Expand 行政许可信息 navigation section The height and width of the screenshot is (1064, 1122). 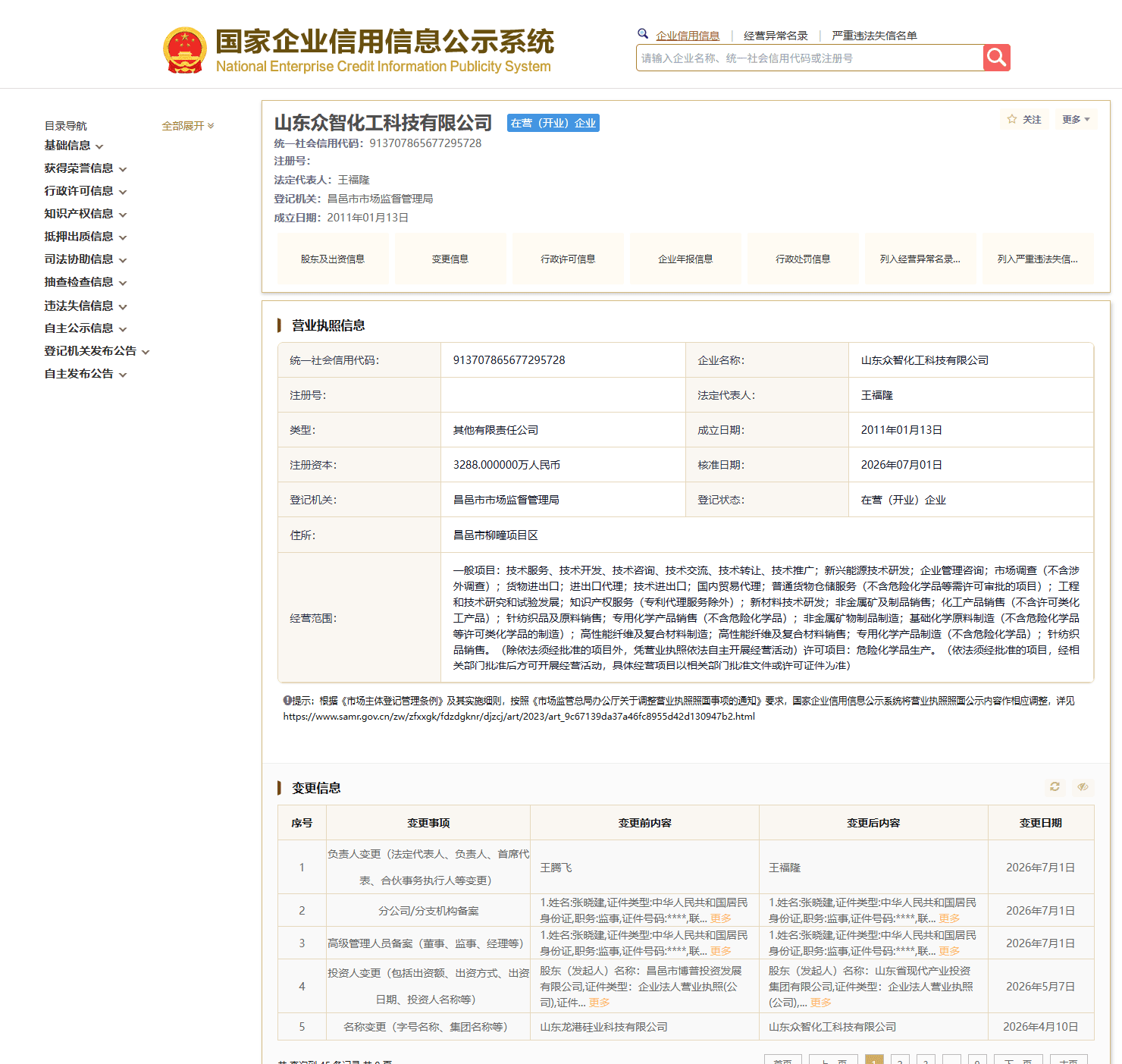pyautogui.click(x=85, y=191)
